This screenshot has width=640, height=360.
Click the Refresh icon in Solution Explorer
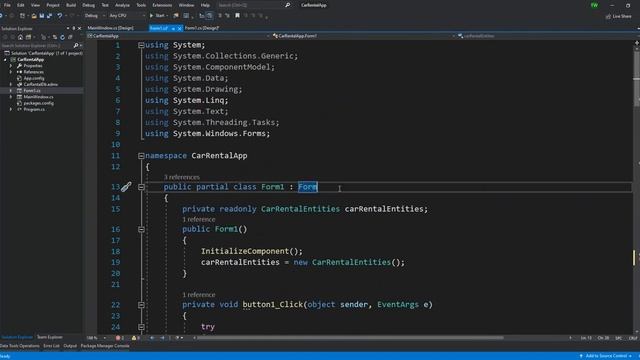[x=62, y=37]
